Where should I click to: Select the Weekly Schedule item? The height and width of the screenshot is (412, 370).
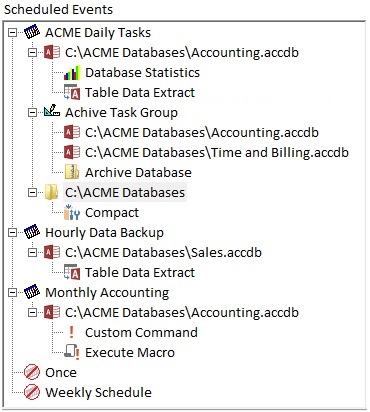[x=98, y=392]
